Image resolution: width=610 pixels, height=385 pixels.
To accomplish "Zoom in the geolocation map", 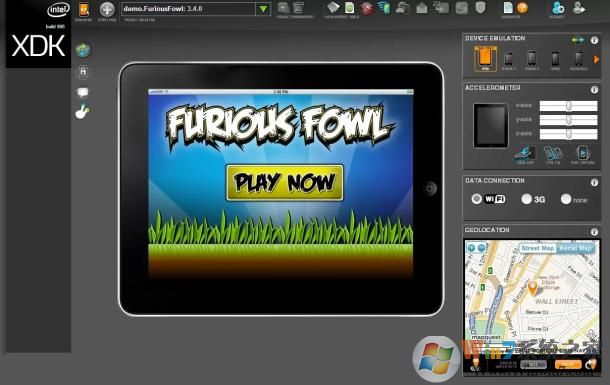I will [x=471, y=248].
